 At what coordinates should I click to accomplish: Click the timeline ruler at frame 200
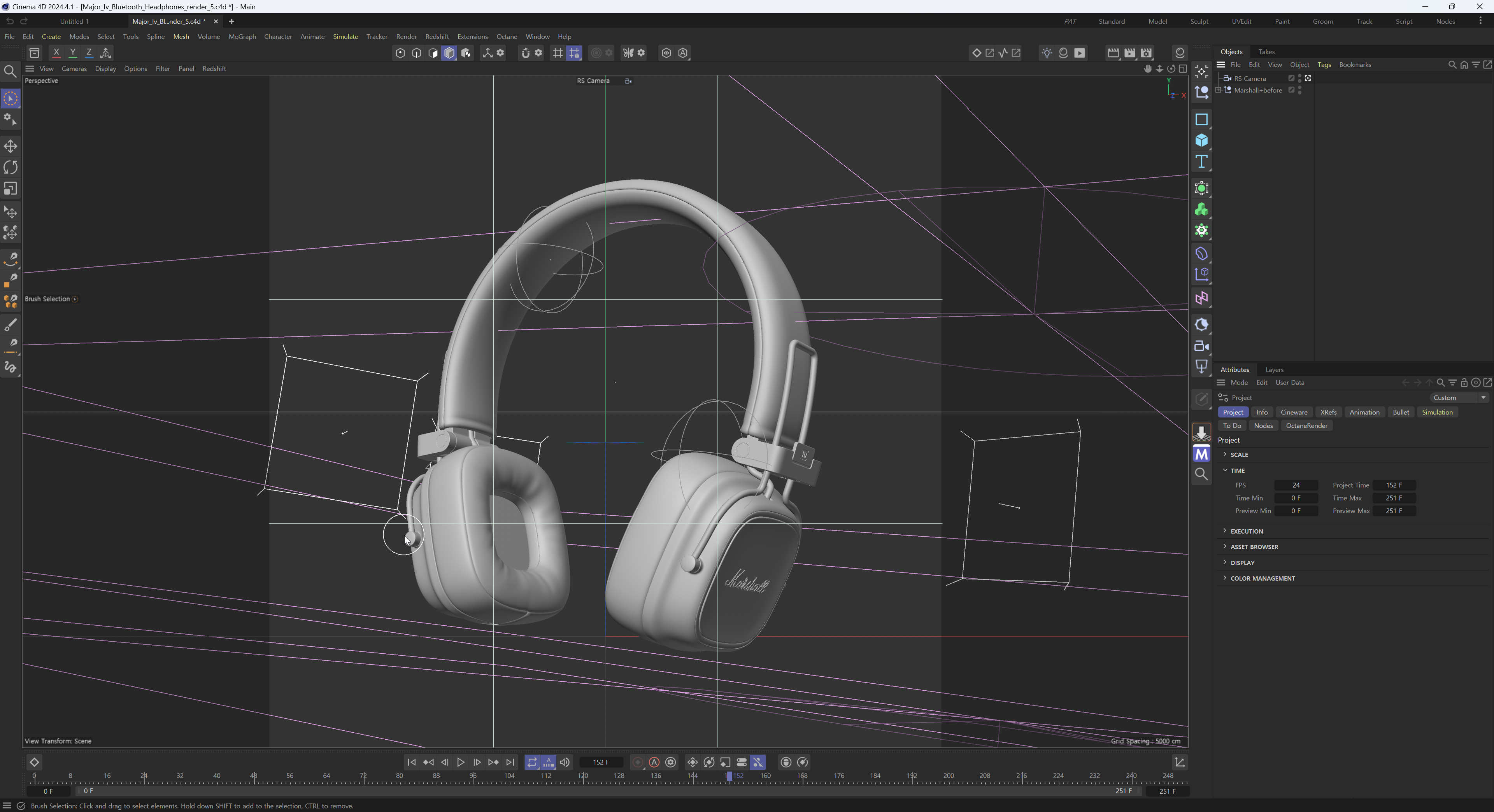[948, 775]
